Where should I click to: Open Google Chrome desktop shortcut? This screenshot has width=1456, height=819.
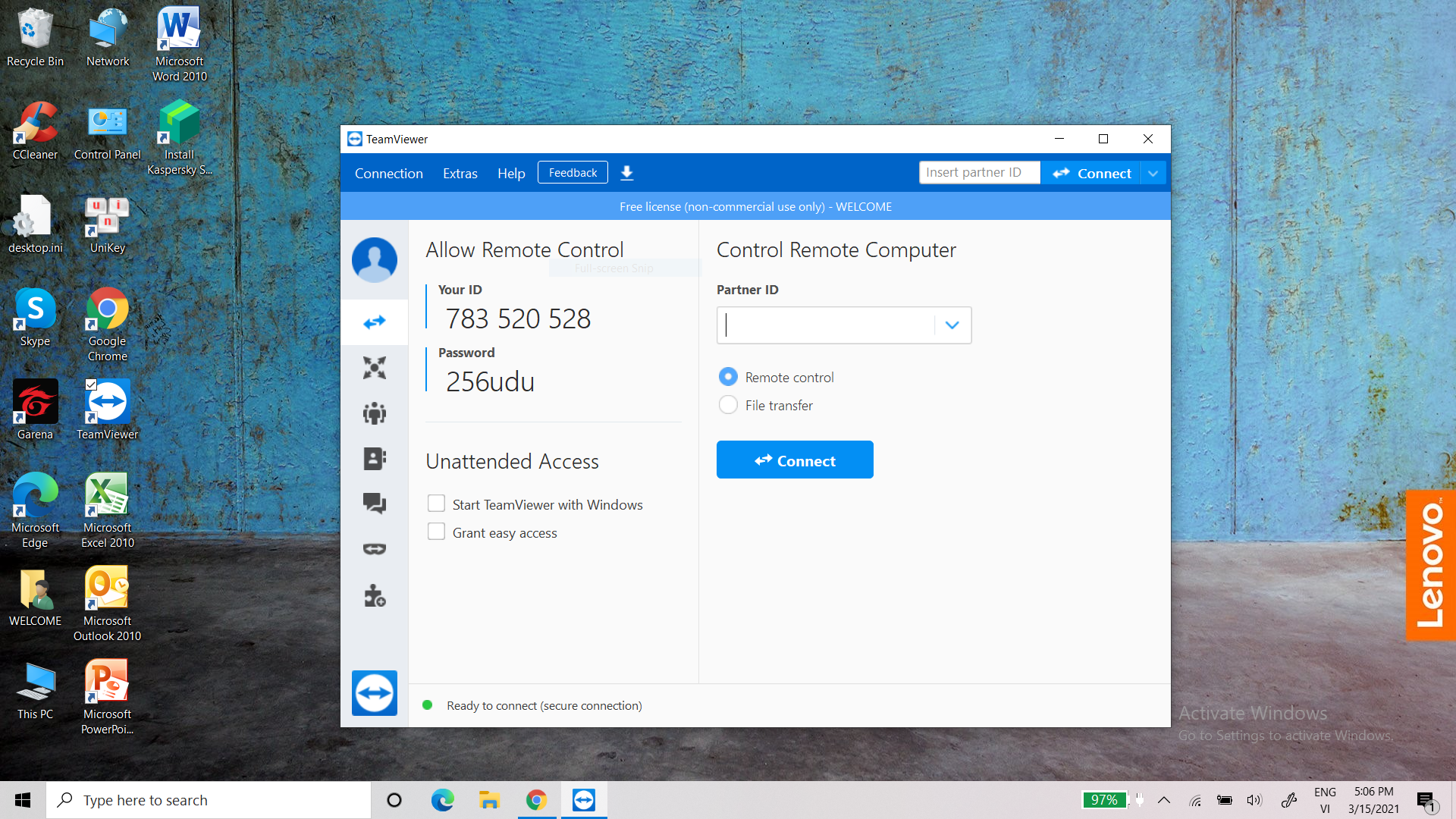107,325
